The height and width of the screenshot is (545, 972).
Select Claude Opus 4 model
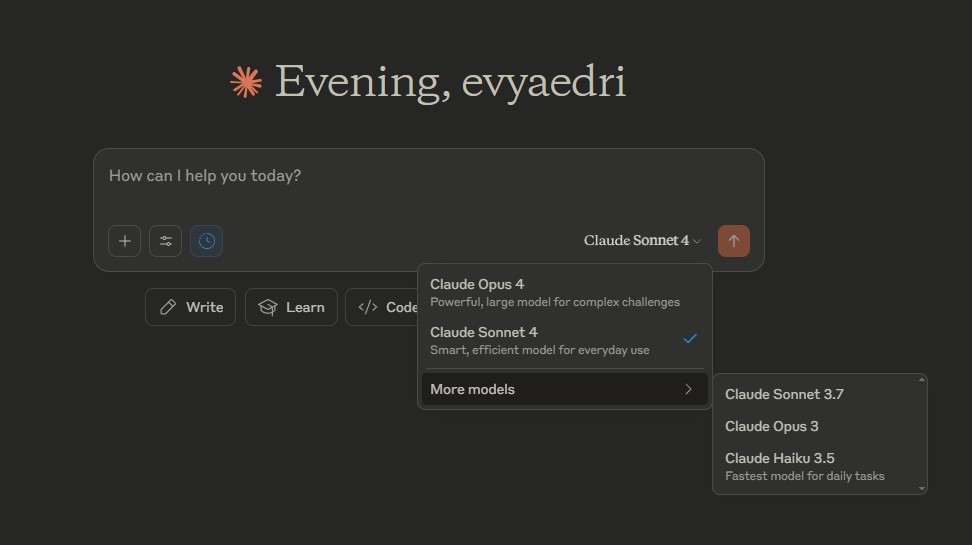[564, 293]
